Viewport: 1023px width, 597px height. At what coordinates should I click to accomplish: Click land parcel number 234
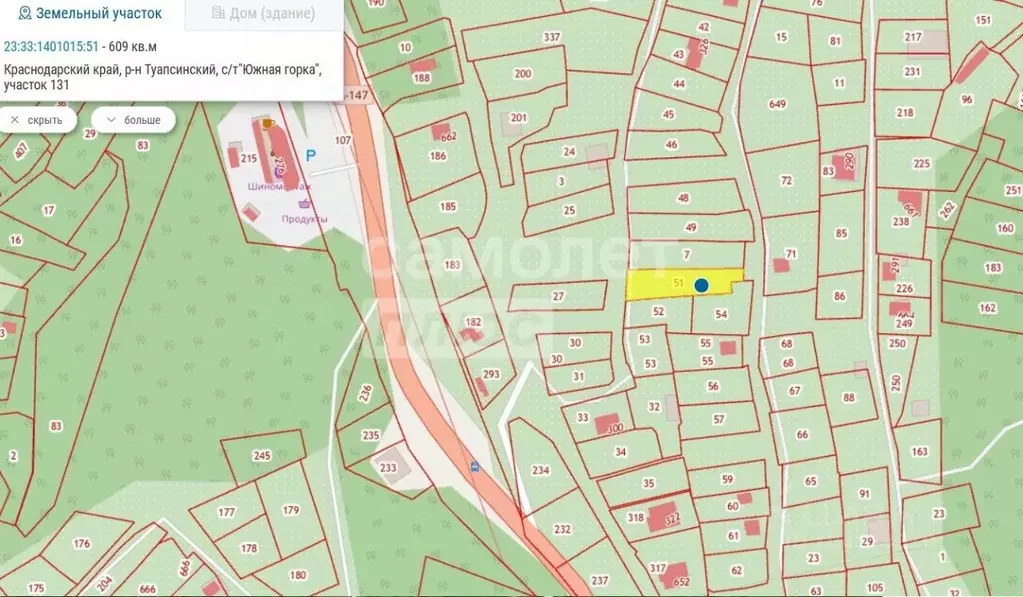(541, 470)
